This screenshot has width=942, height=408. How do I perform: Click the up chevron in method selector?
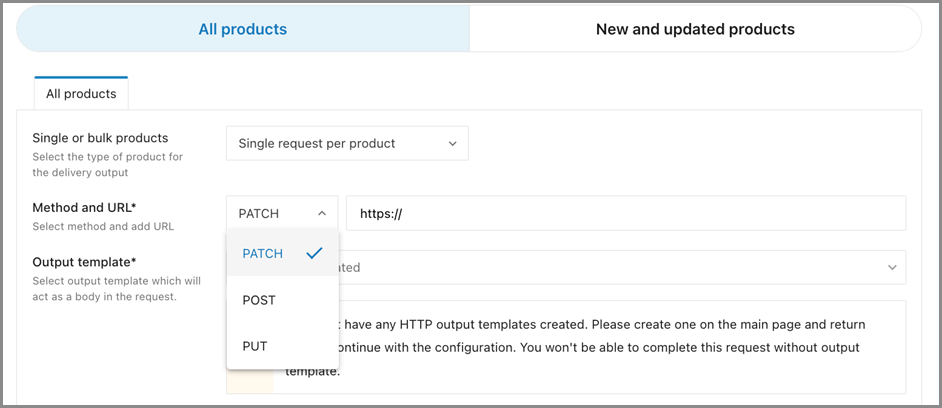click(322, 213)
